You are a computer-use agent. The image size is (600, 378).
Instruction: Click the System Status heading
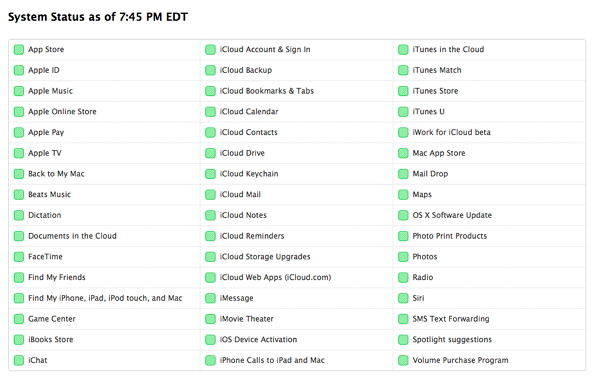tap(98, 17)
